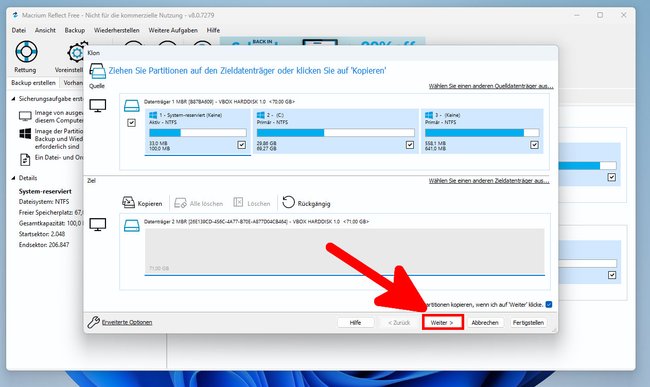The height and width of the screenshot is (387, 650).
Task: Collapse the Details section
Action: coord(13,178)
